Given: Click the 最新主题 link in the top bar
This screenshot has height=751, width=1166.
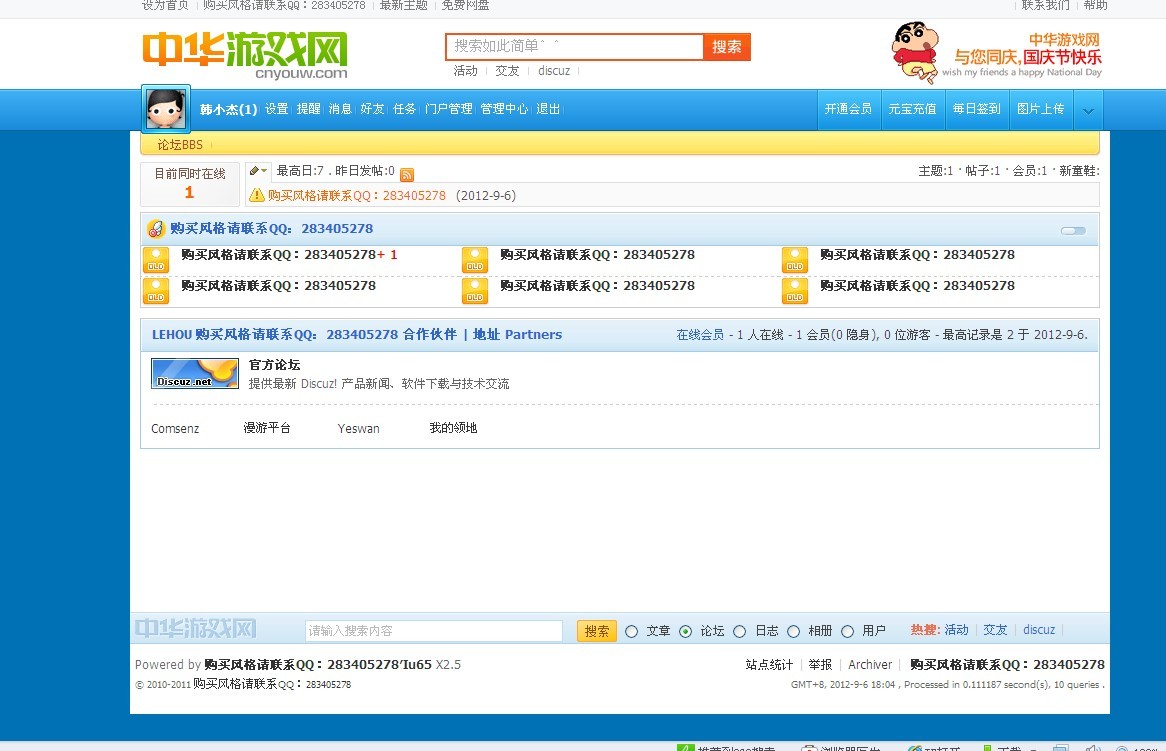Looking at the screenshot, I should 404,5.
